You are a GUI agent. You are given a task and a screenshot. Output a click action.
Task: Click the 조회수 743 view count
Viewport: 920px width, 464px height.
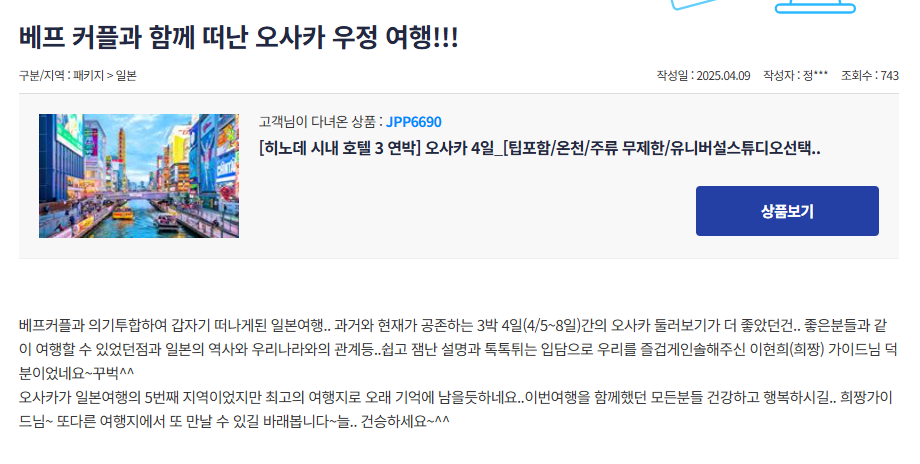click(x=870, y=76)
